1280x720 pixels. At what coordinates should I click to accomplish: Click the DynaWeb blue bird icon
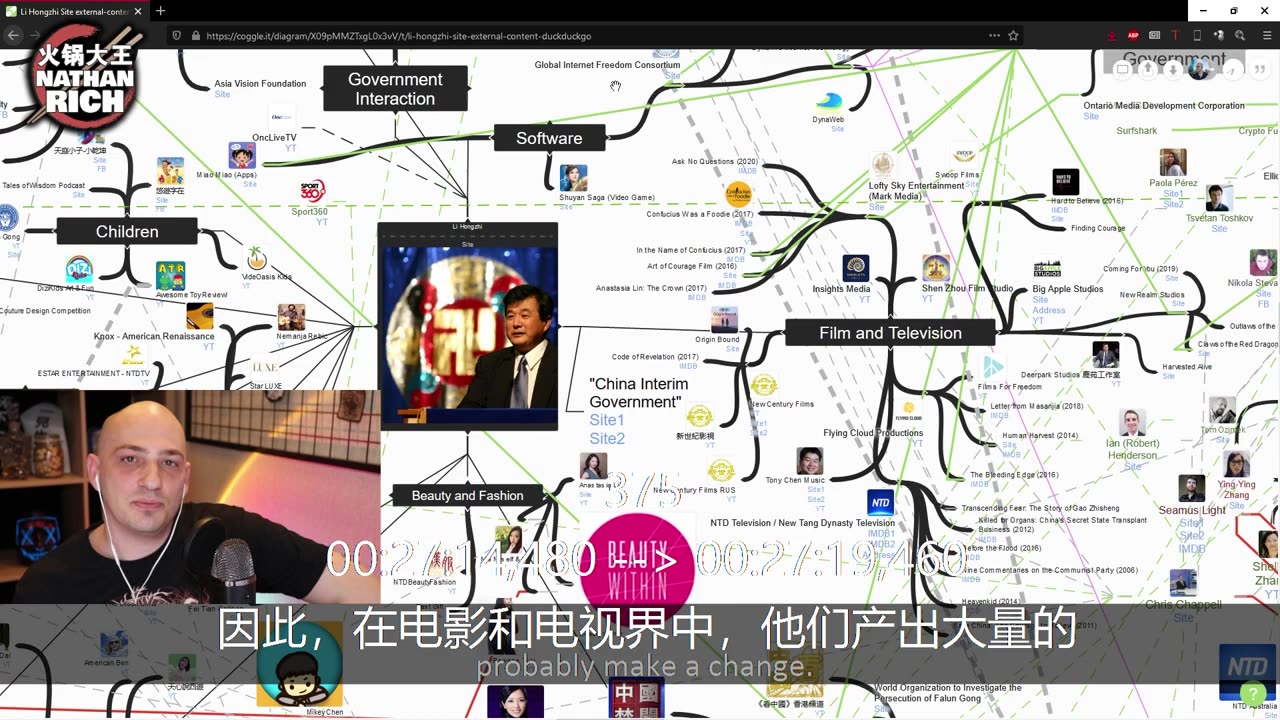[x=829, y=101]
